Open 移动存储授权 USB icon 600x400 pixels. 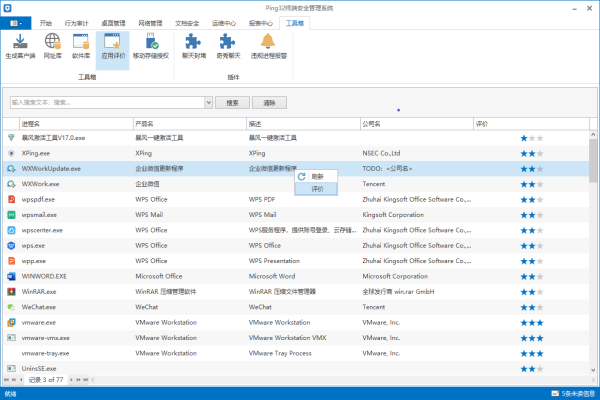click(x=151, y=41)
